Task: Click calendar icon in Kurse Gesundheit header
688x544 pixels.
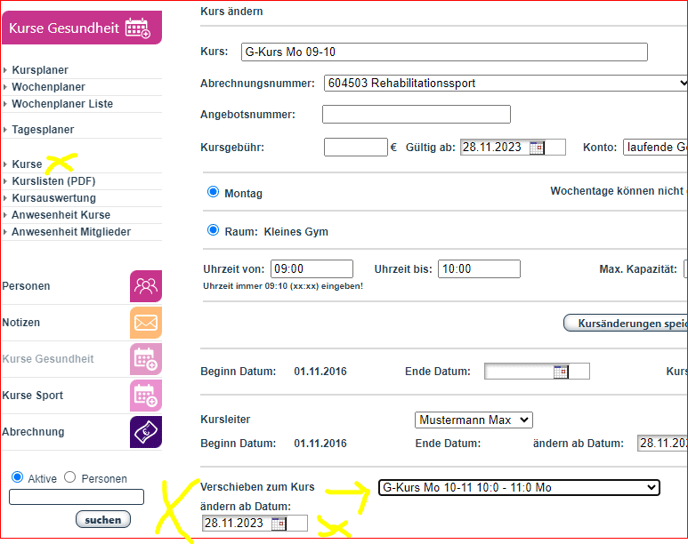Action: [x=138, y=28]
